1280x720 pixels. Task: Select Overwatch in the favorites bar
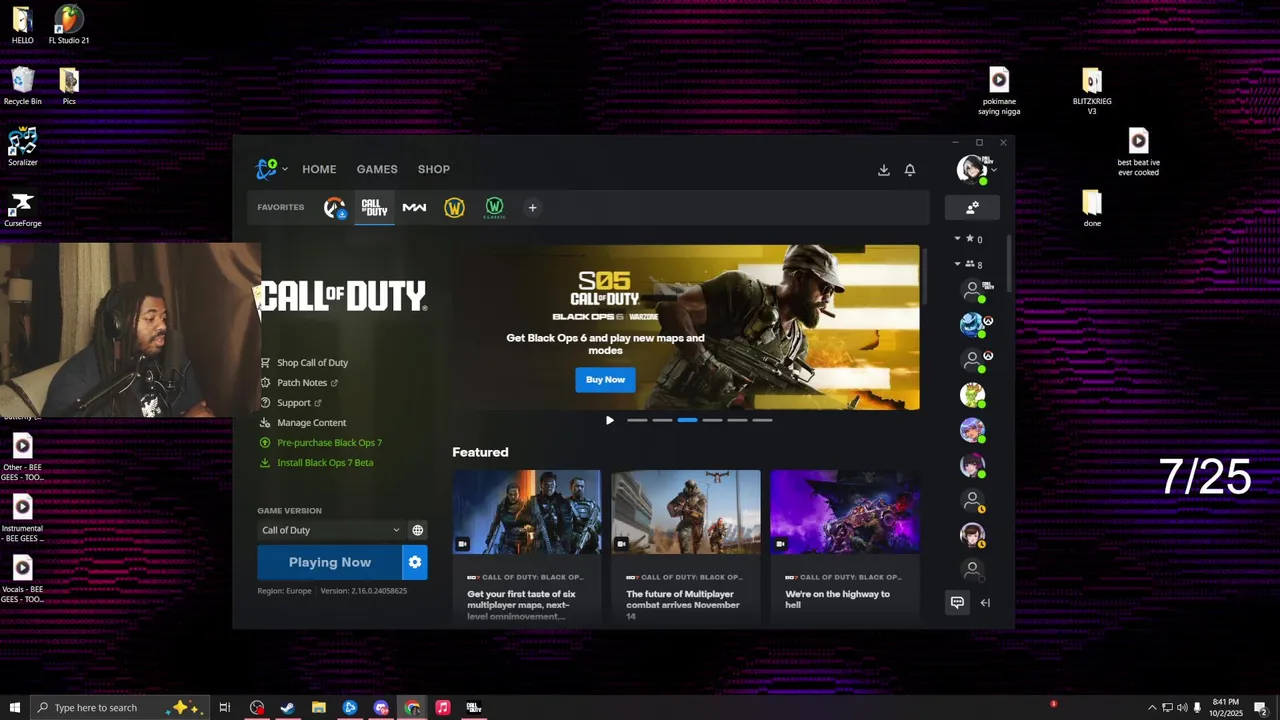pyautogui.click(x=334, y=208)
